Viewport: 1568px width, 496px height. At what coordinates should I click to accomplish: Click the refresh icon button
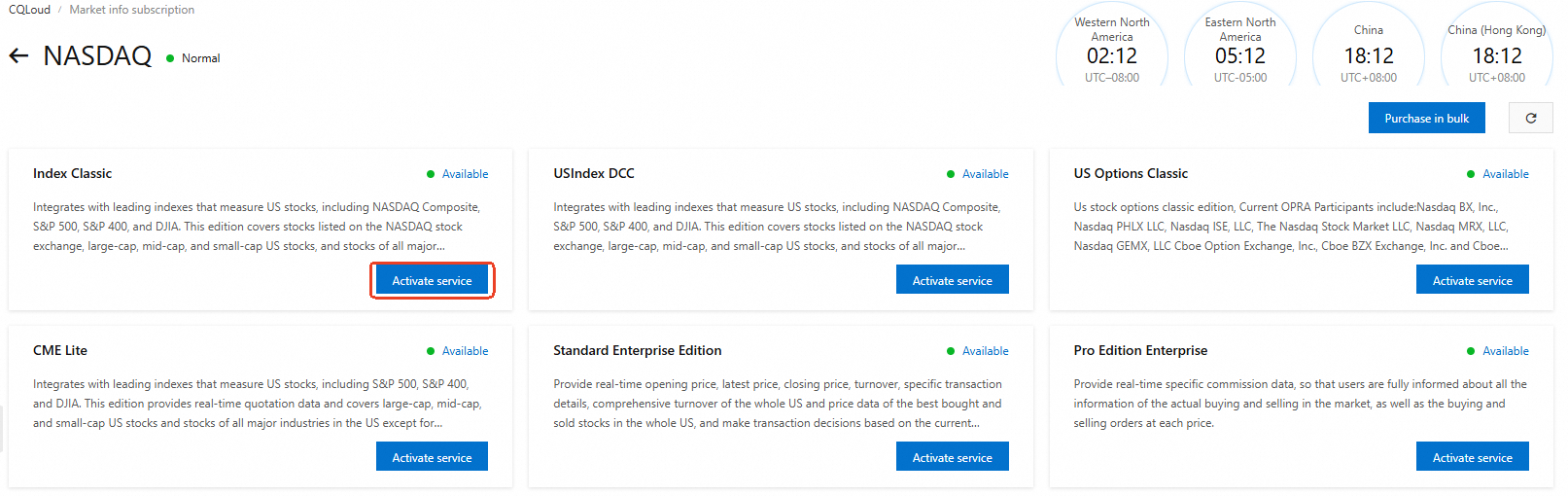(1530, 119)
